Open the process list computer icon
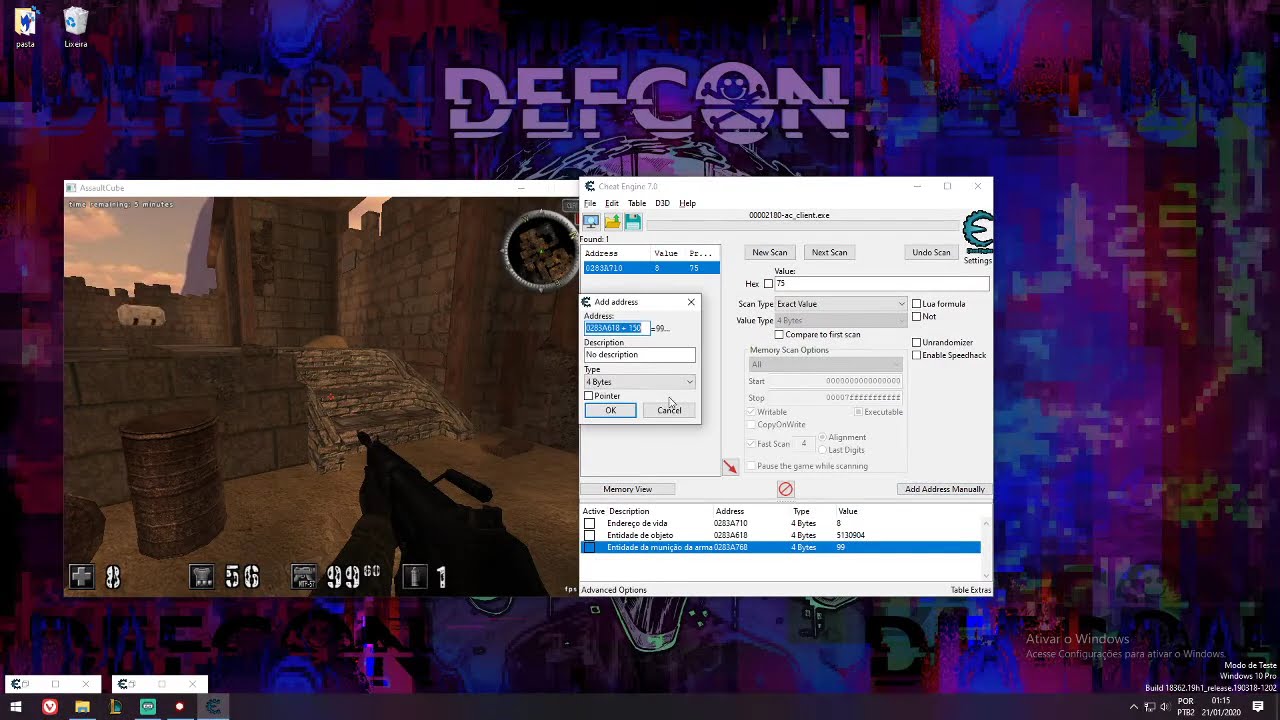The width and height of the screenshot is (1280, 720). pyautogui.click(x=591, y=222)
